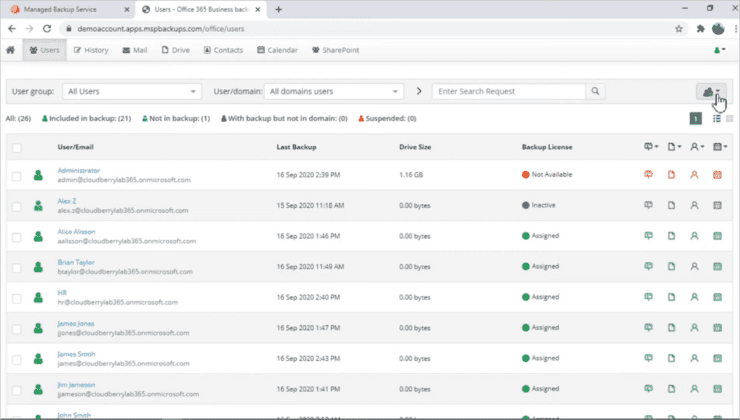The height and width of the screenshot is (420, 740).
Task: Click the arrow next to the domain dropdown
Action: 419,91
